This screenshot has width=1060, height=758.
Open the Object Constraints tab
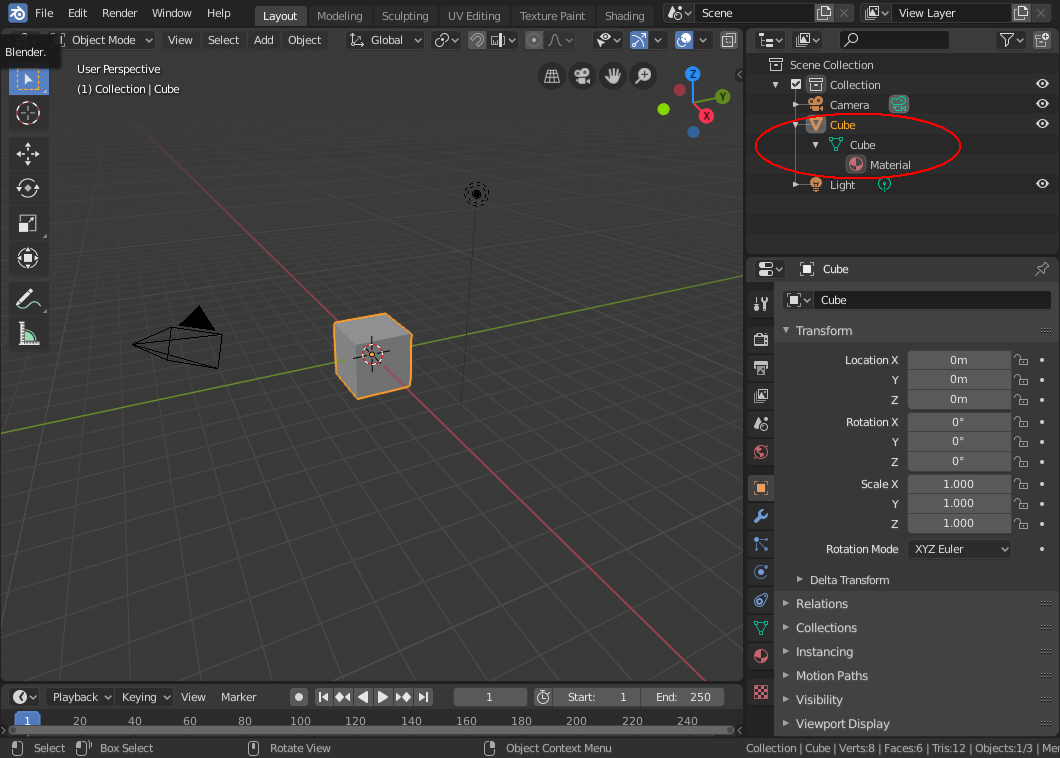(x=761, y=600)
